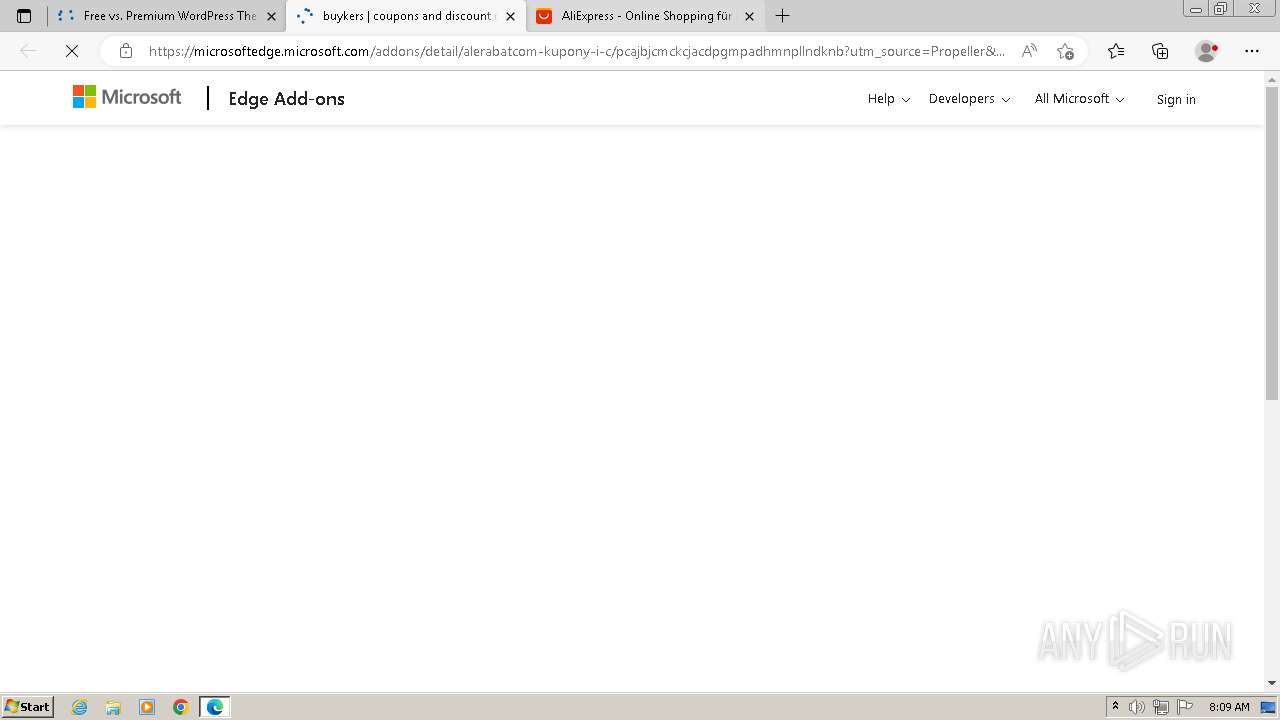Expand the Developers dropdown
Viewport: 1280px width, 720px height.
(x=969, y=99)
